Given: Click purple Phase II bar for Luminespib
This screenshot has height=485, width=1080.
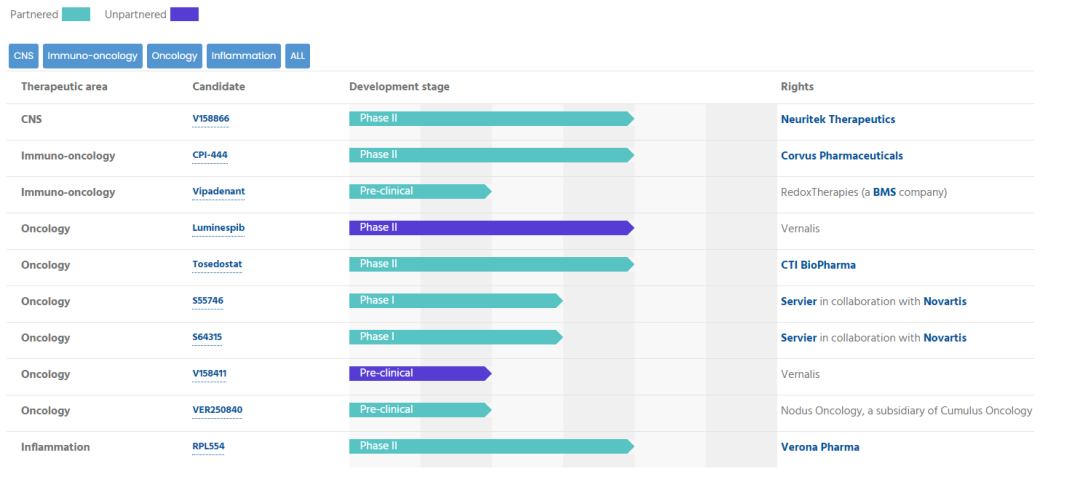Looking at the screenshot, I should pos(491,227).
